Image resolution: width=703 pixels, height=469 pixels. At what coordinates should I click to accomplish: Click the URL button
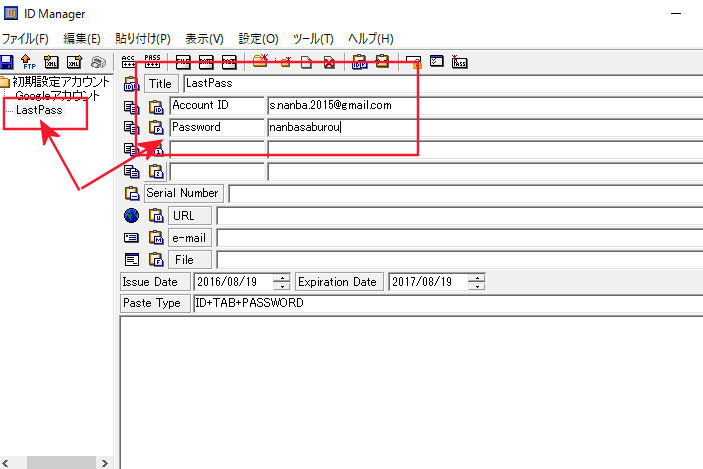coord(190,216)
